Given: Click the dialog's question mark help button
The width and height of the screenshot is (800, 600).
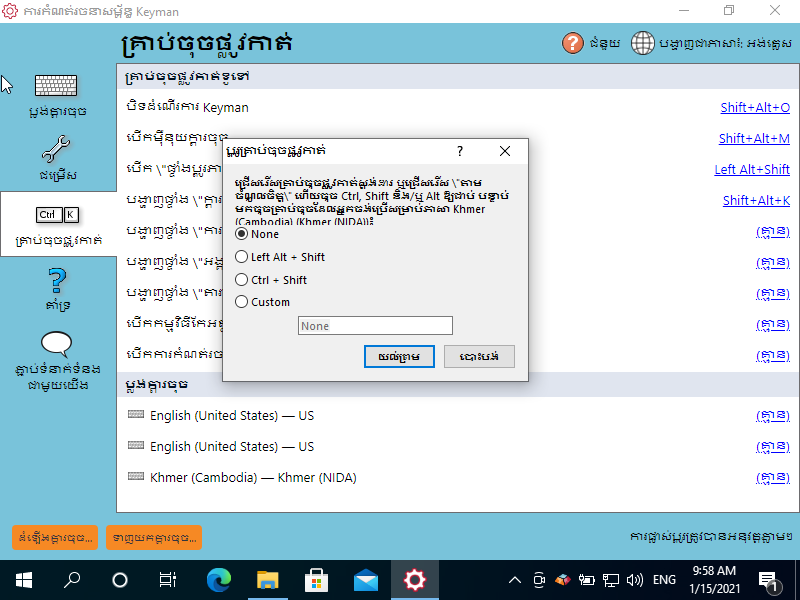Looking at the screenshot, I should (x=460, y=151).
